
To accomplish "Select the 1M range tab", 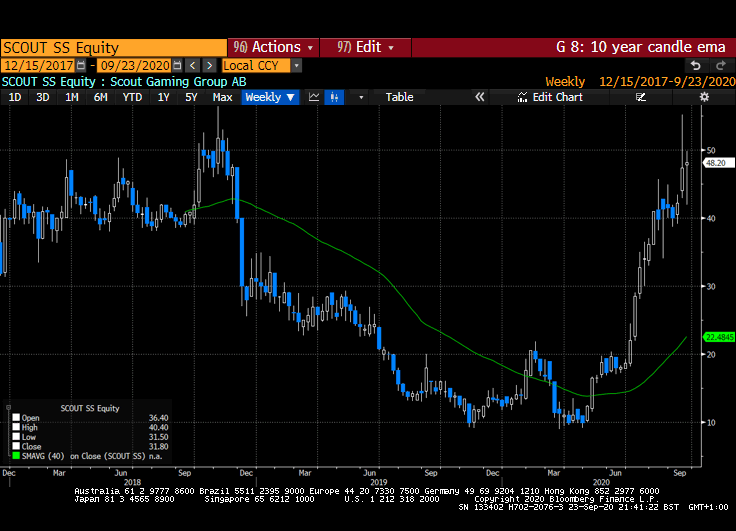I will click(x=71, y=97).
